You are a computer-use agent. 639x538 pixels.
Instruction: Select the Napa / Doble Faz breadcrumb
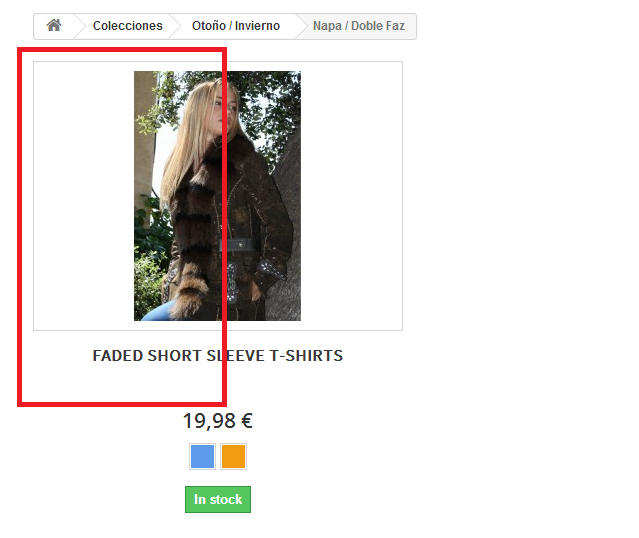pos(359,26)
